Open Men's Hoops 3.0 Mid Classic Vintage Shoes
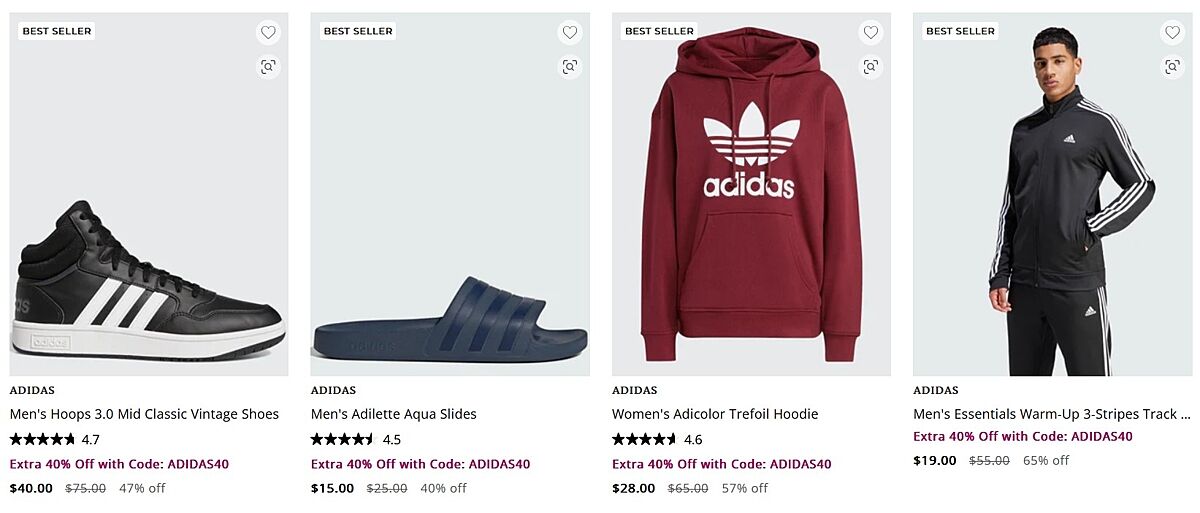Screen dimensions: 1200x513 point(144,414)
